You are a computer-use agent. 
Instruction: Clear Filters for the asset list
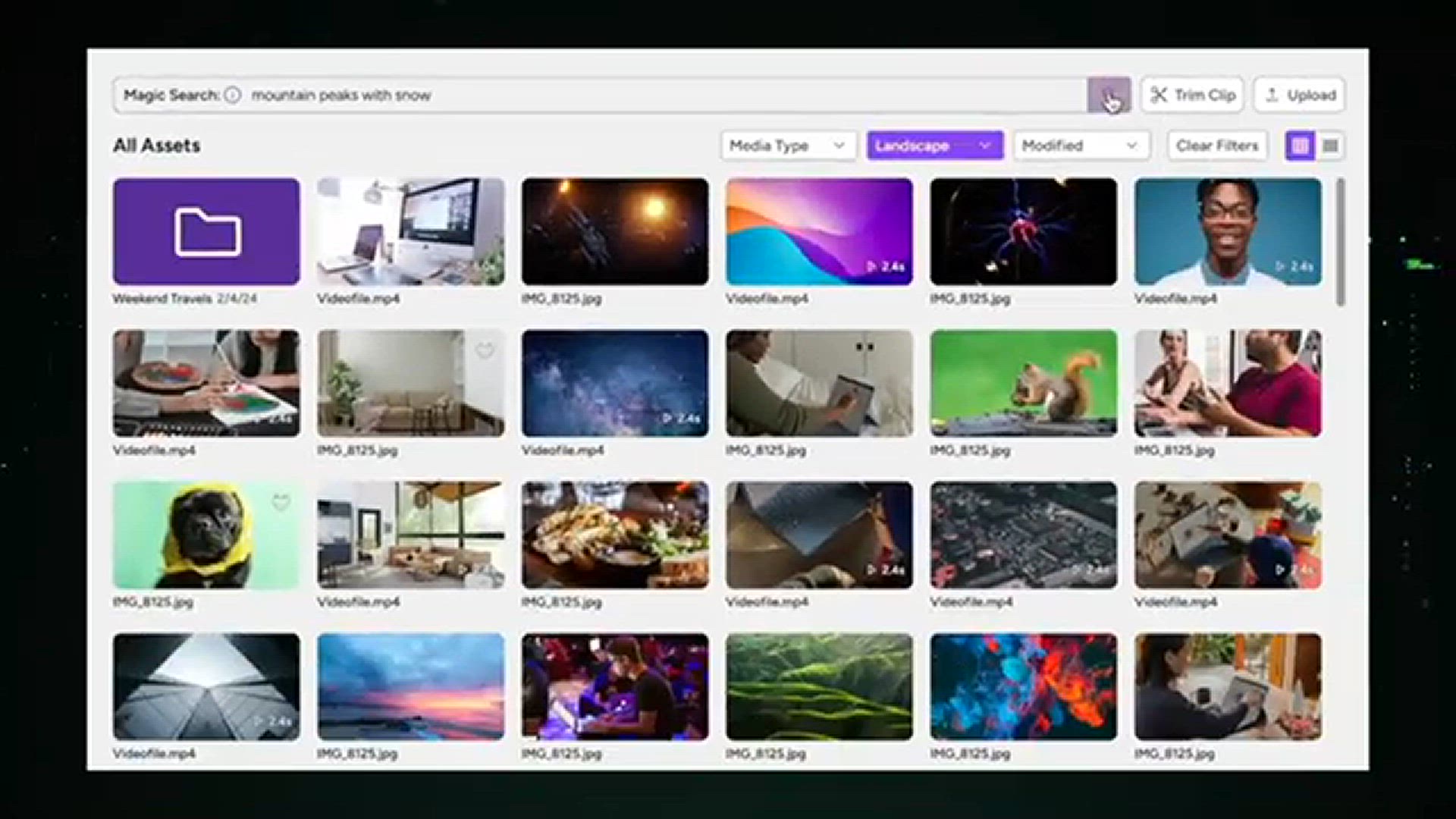tap(1217, 146)
